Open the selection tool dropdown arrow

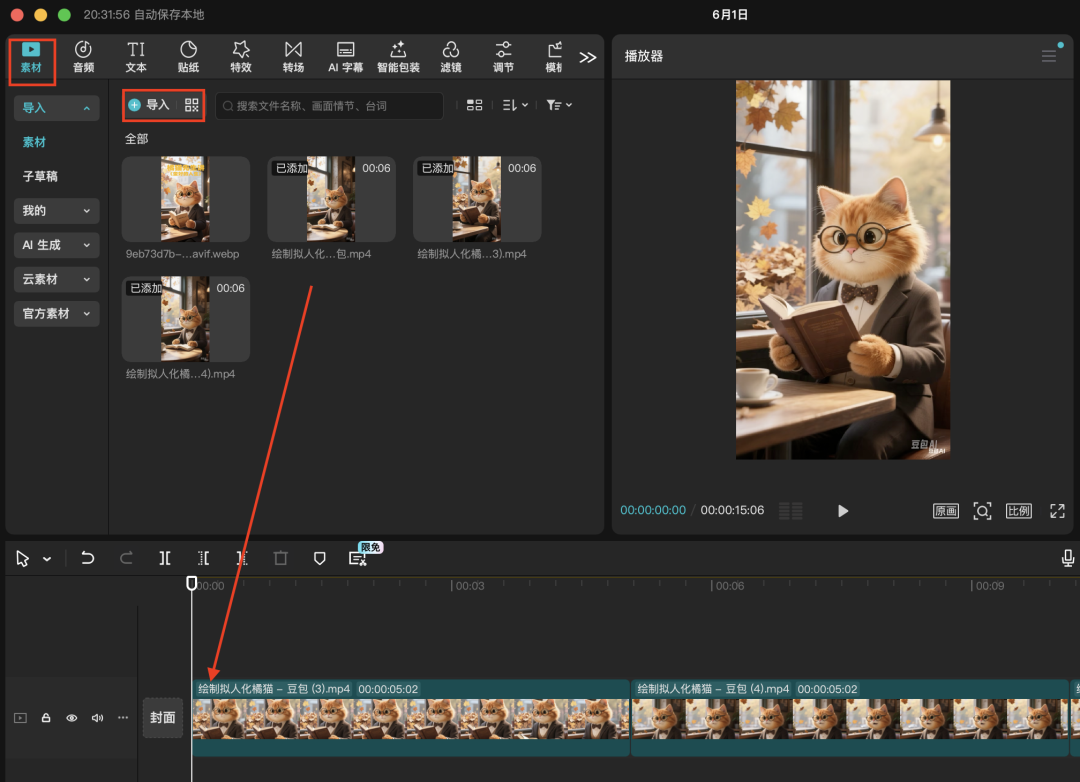pos(47,559)
